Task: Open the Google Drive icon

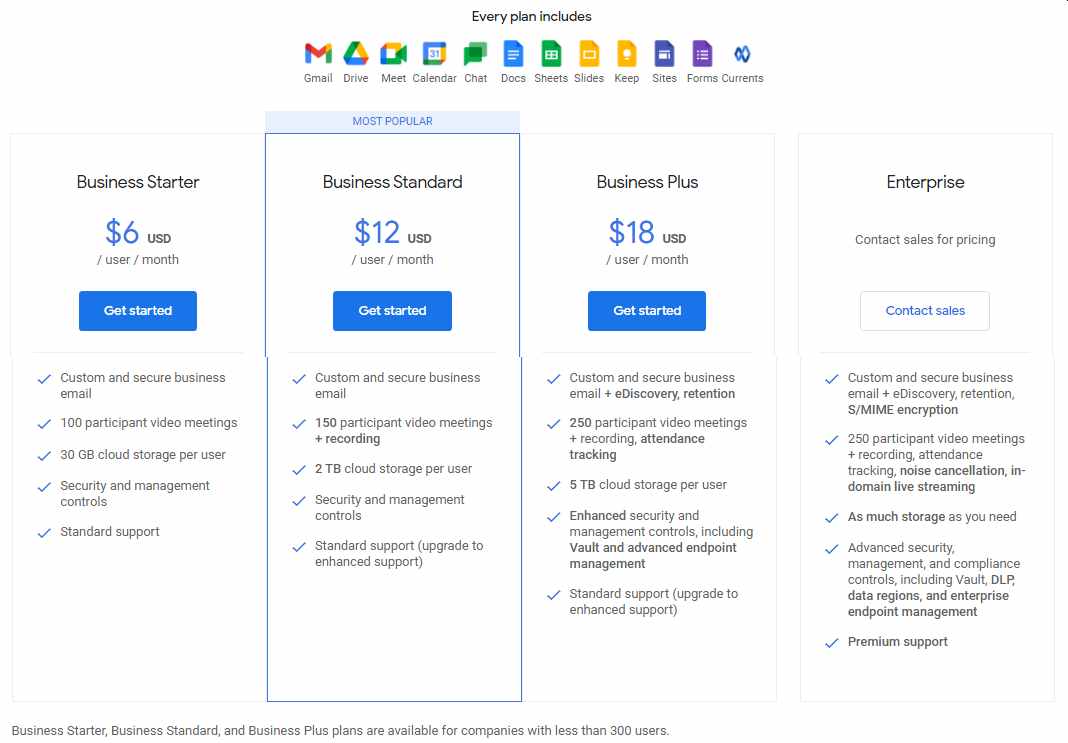Action: 356,54
